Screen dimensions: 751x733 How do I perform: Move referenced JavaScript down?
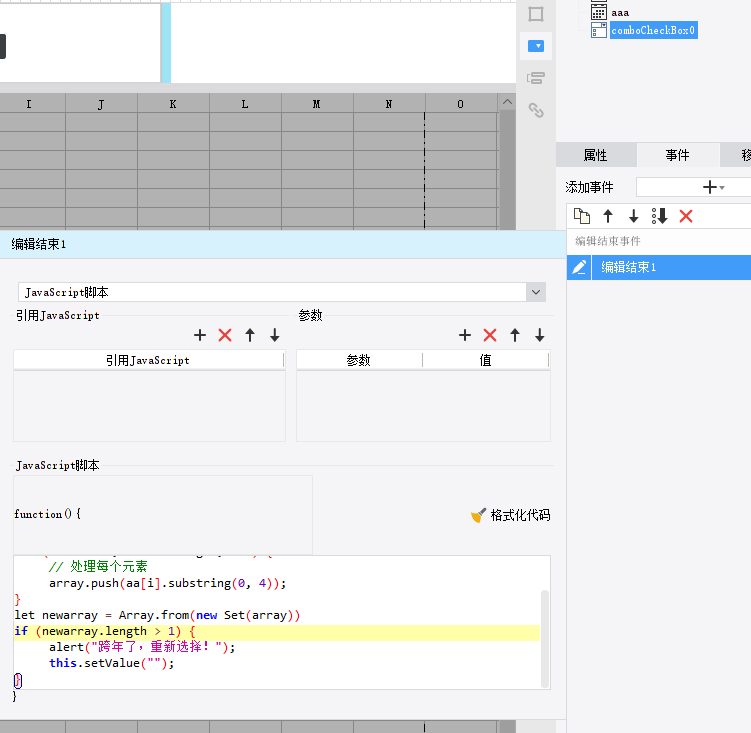(274, 335)
